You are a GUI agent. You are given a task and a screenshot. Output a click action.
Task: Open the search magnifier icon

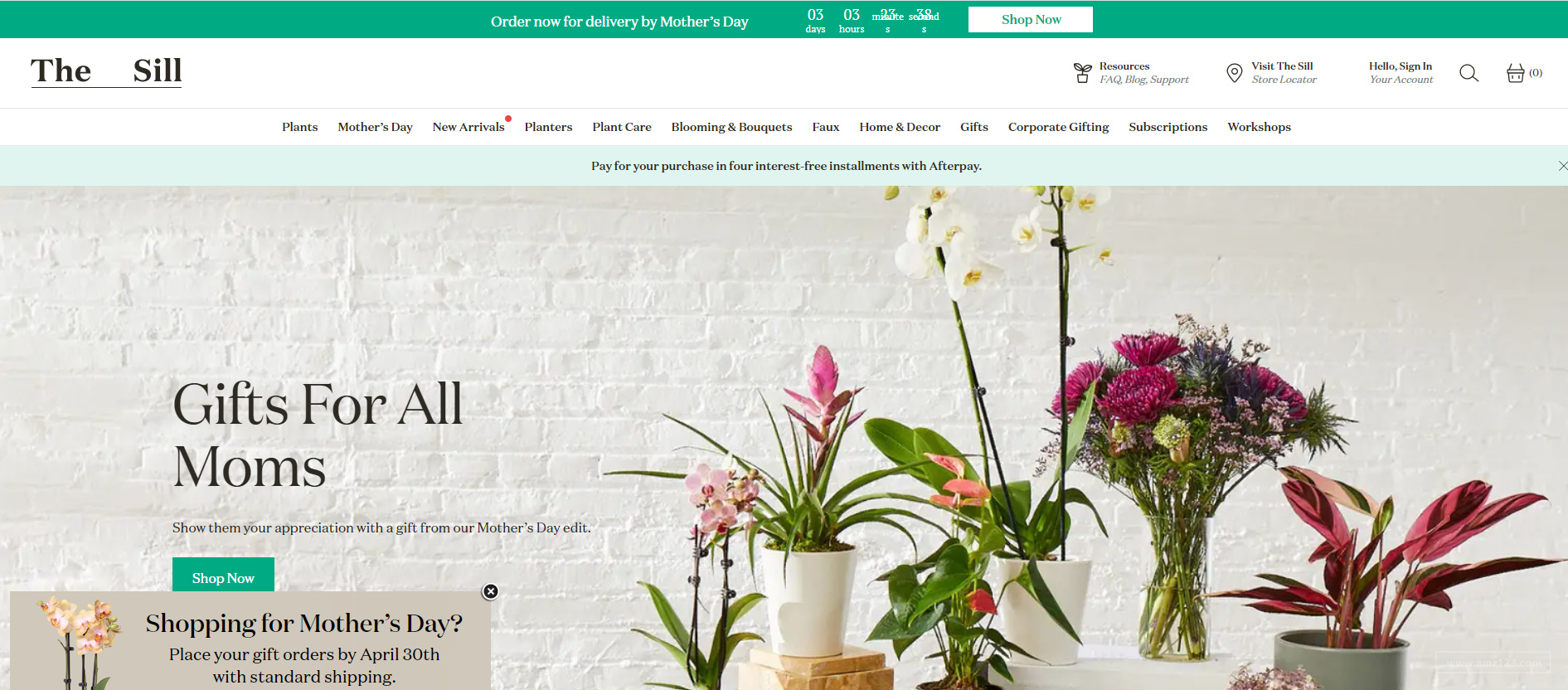1468,73
